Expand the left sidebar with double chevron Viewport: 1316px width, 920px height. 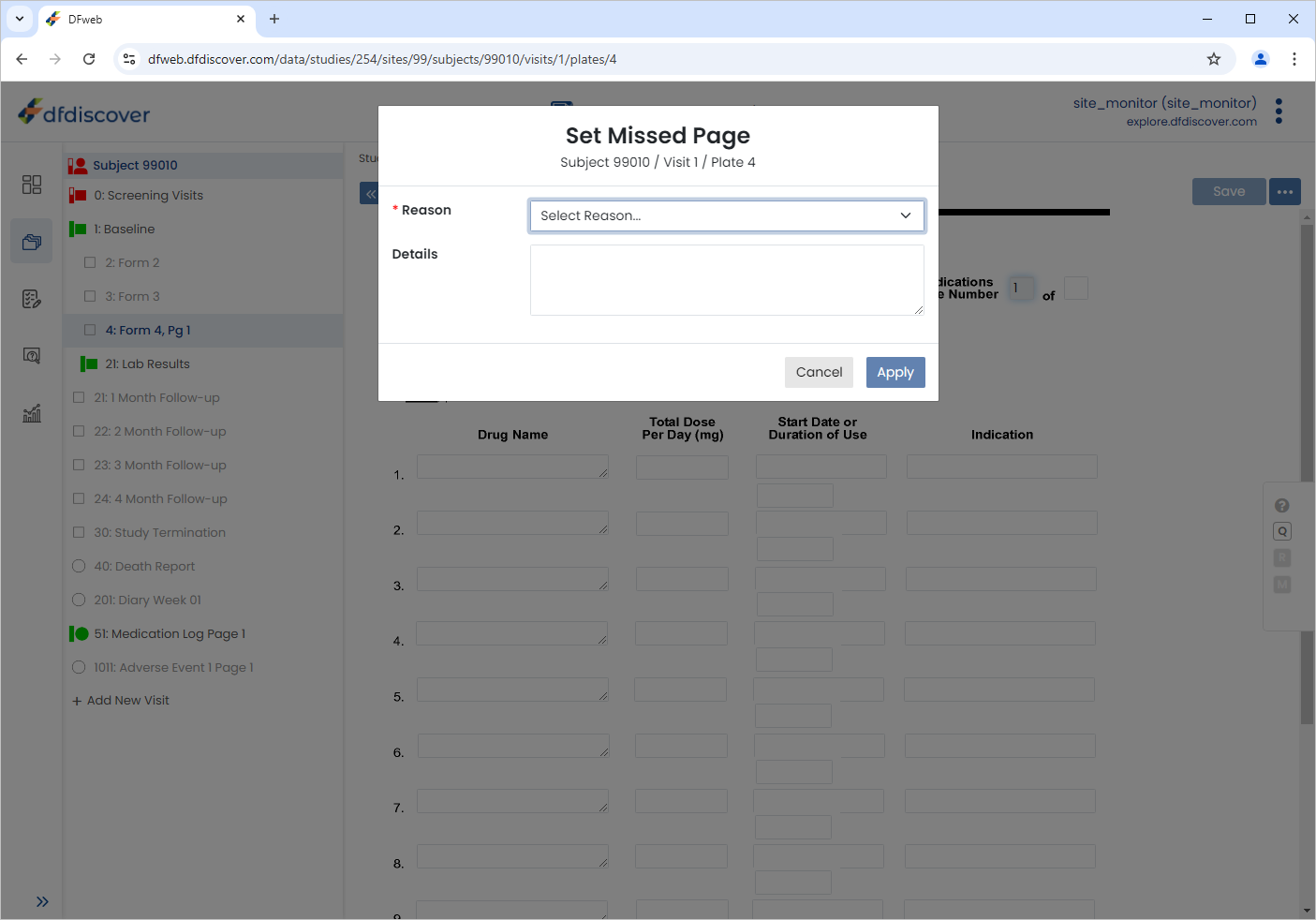coord(42,901)
